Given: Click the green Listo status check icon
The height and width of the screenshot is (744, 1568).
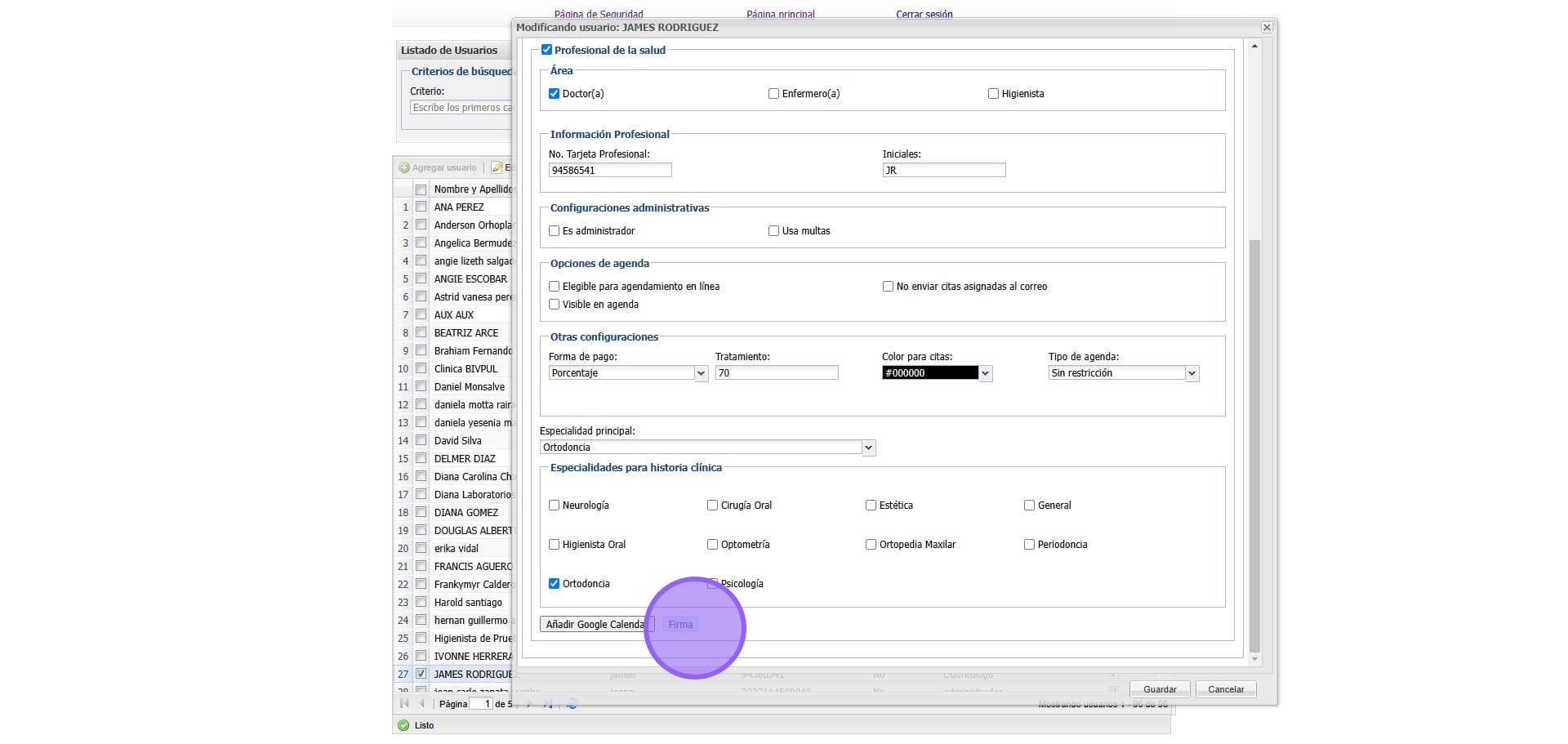Looking at the screenshot, I should click(x=403, y=725).
